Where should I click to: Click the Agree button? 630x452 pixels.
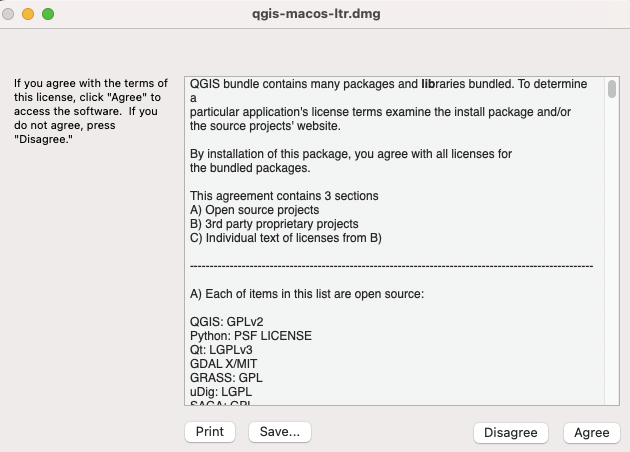point(591,433)
